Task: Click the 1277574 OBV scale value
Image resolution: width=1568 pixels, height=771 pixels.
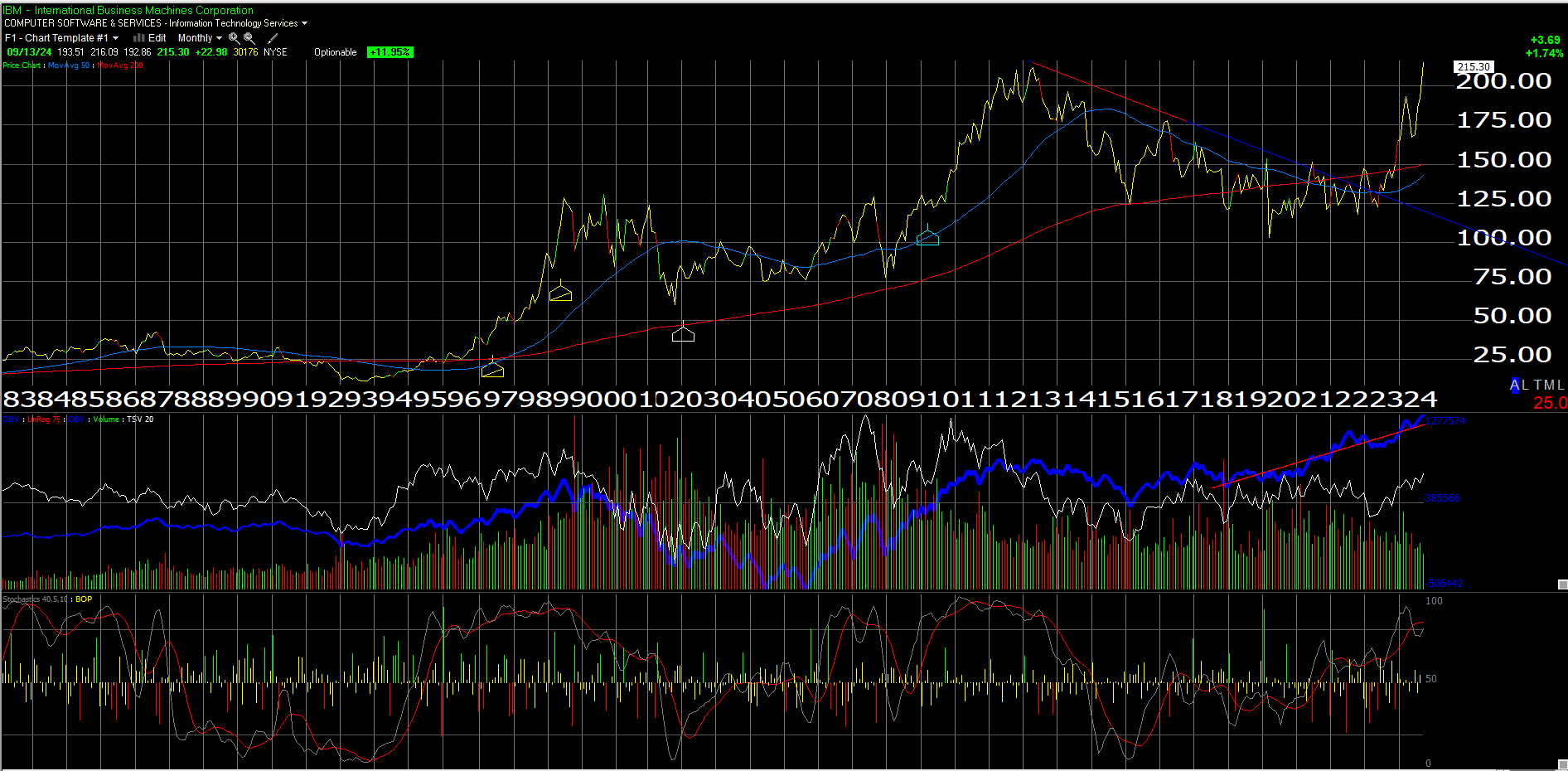Action: coord(1445,421)
